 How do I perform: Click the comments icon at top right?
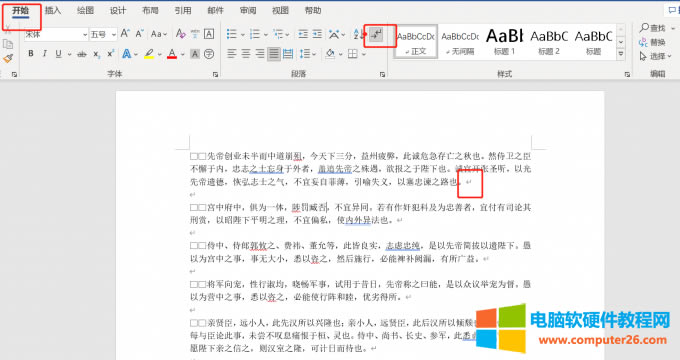673,10
